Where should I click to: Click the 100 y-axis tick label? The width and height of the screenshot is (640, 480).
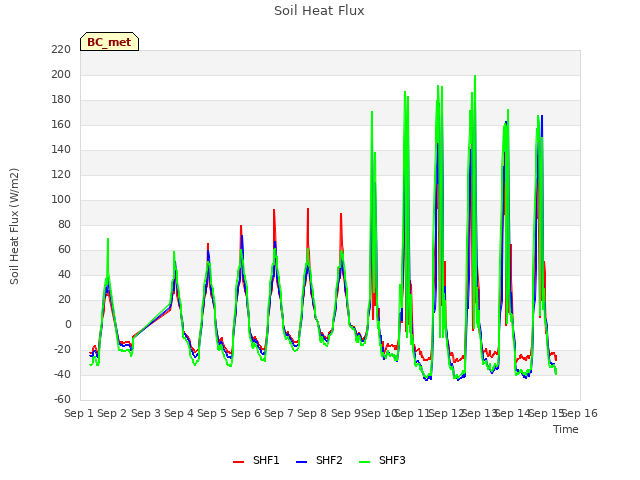61,200
